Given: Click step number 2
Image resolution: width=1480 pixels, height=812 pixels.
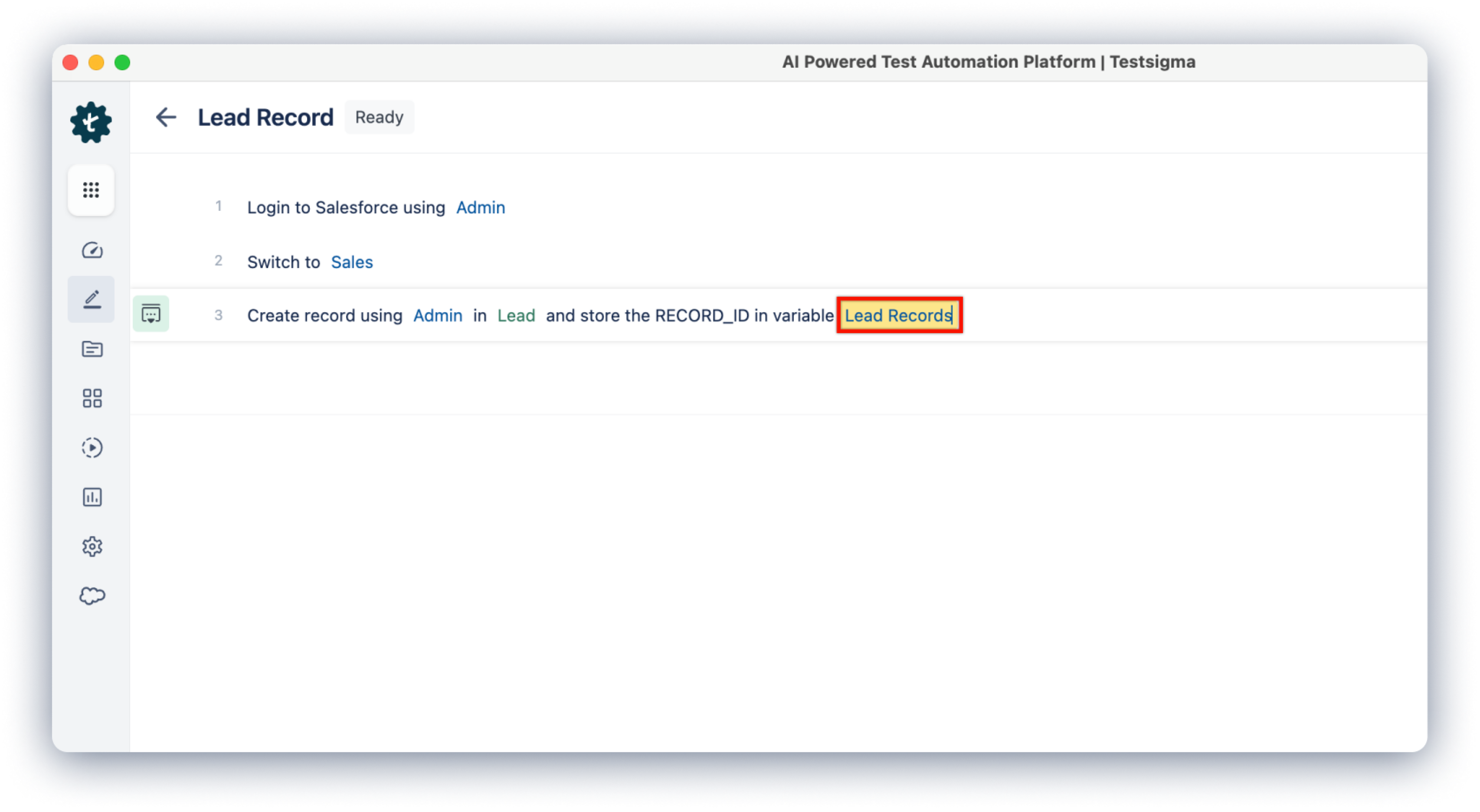Looking at the screenshot, I should coord(218,261).
